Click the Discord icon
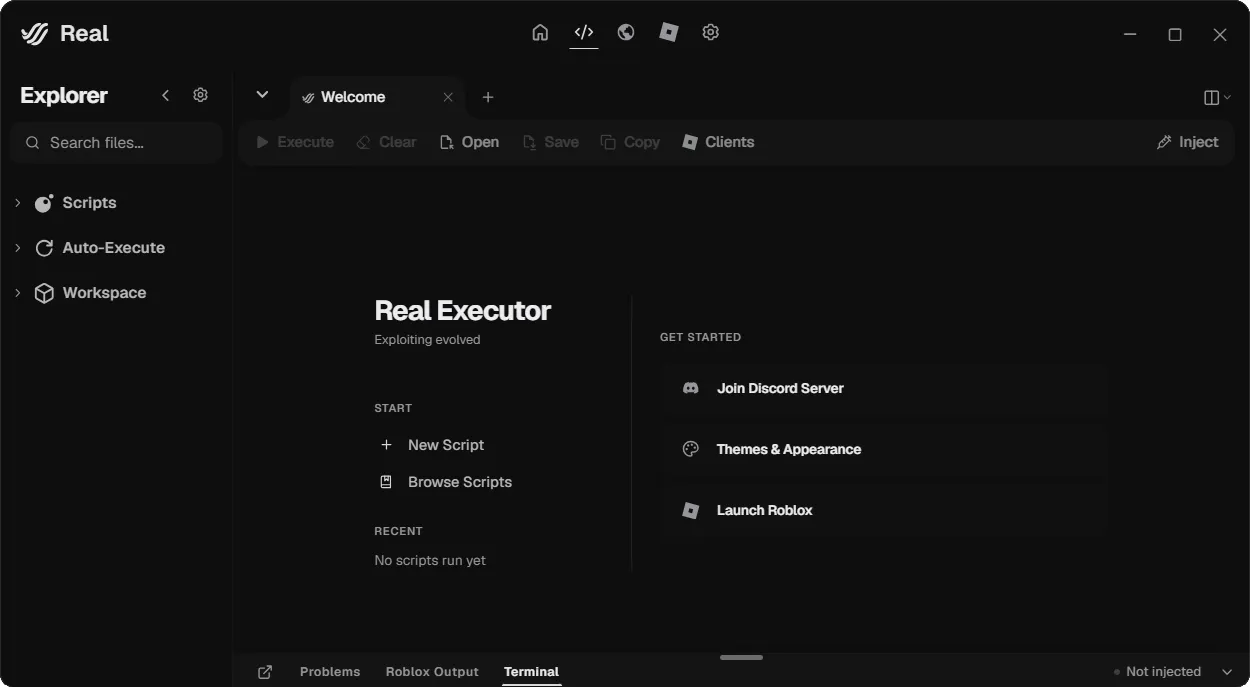 [690, 388]
